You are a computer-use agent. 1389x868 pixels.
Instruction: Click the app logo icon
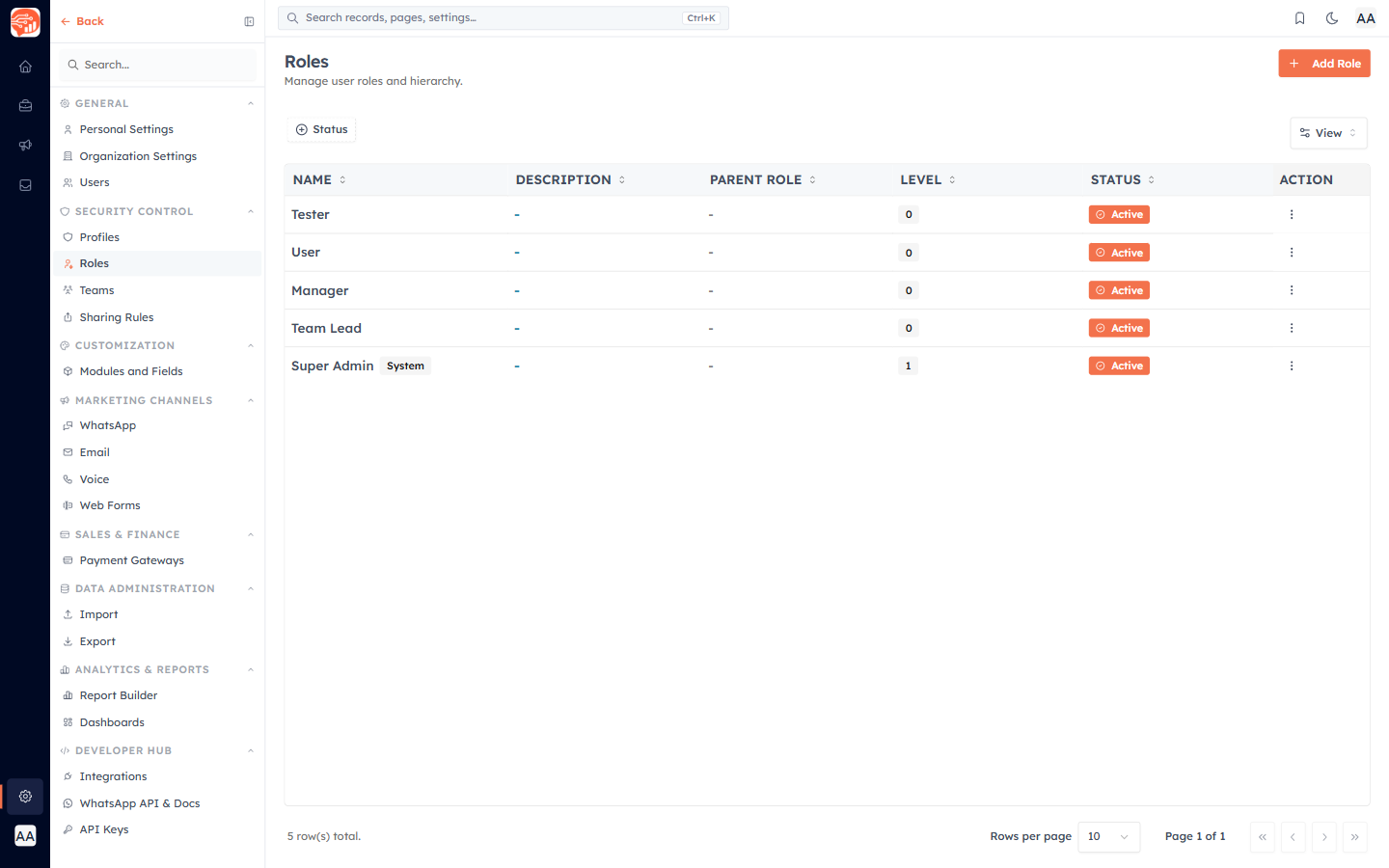pyautogui.click(x=25, y=21)
